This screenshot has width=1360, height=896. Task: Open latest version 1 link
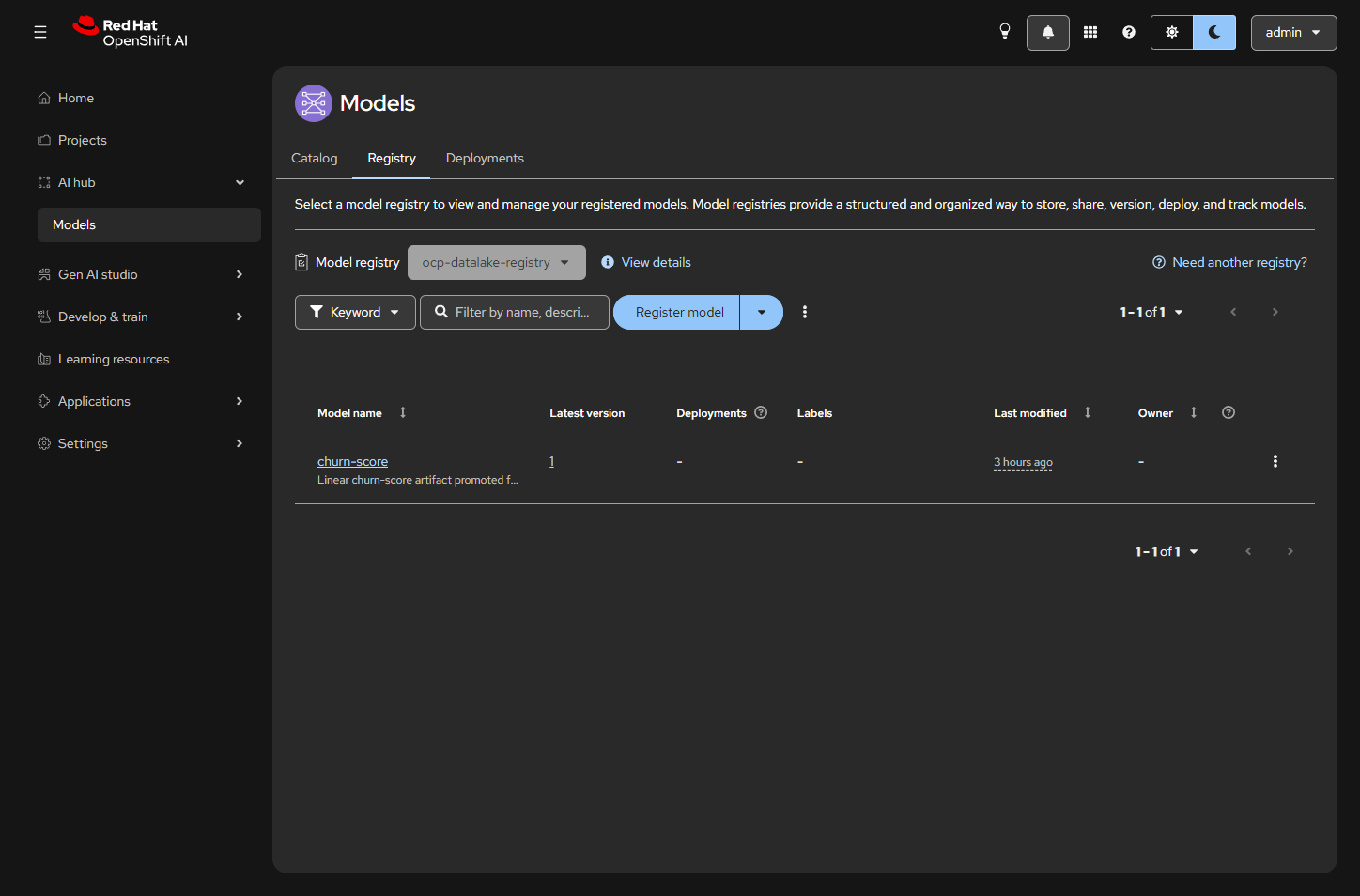coord(551,461)
